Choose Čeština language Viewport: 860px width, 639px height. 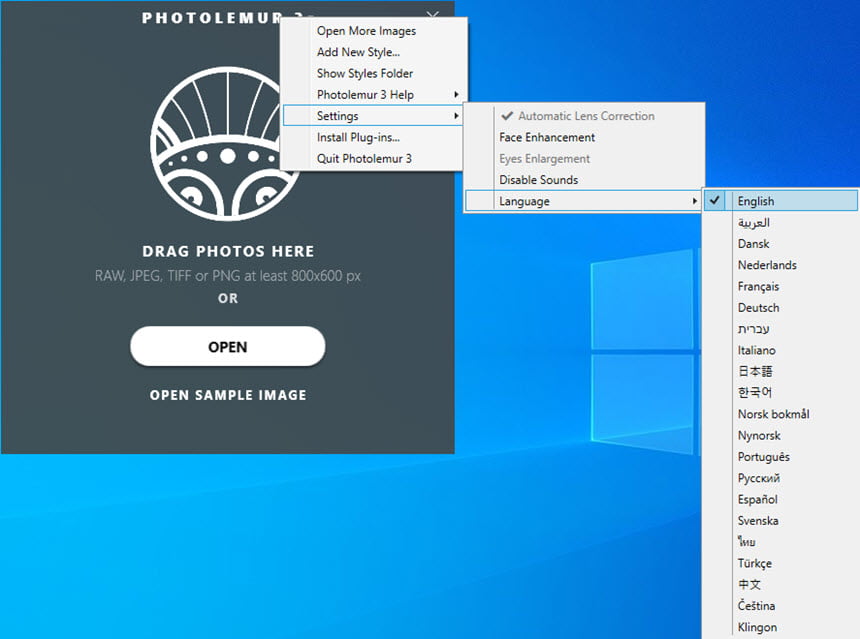click(x=780, y=606)
